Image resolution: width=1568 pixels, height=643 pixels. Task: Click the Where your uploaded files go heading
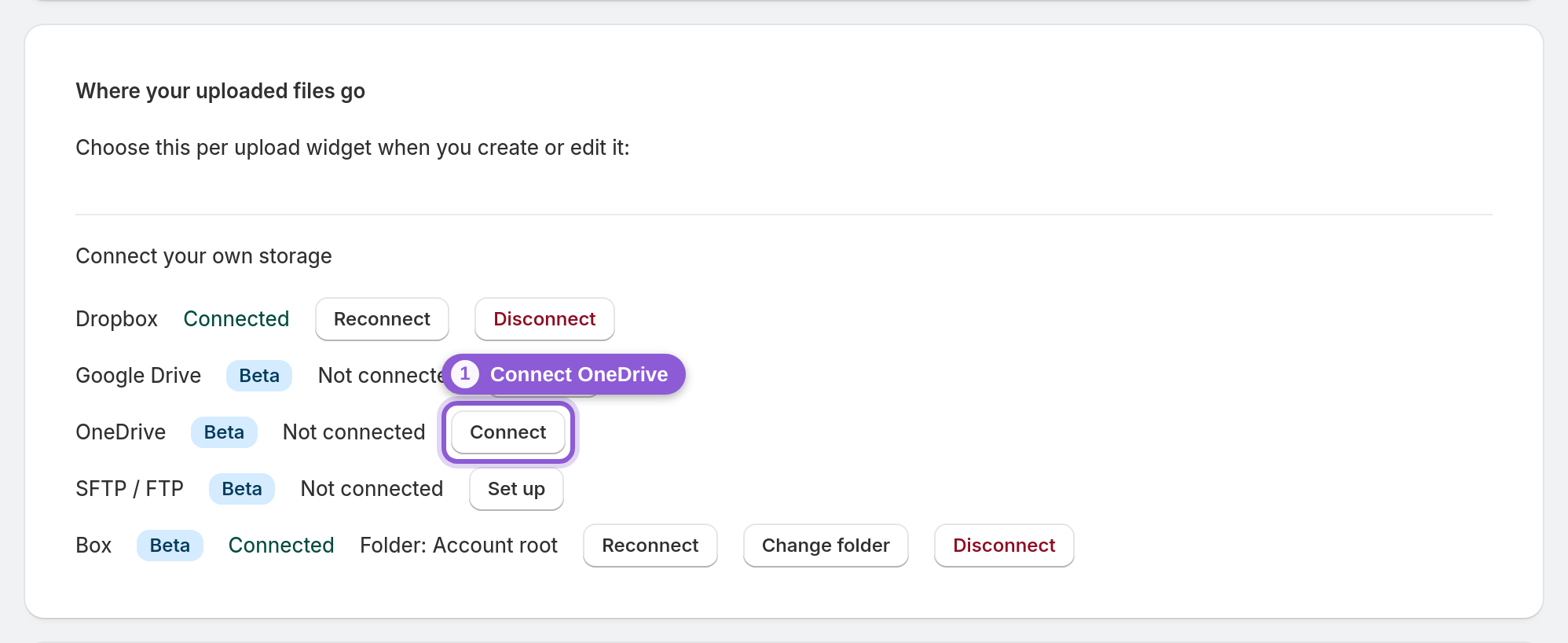[x=221, y=91]
